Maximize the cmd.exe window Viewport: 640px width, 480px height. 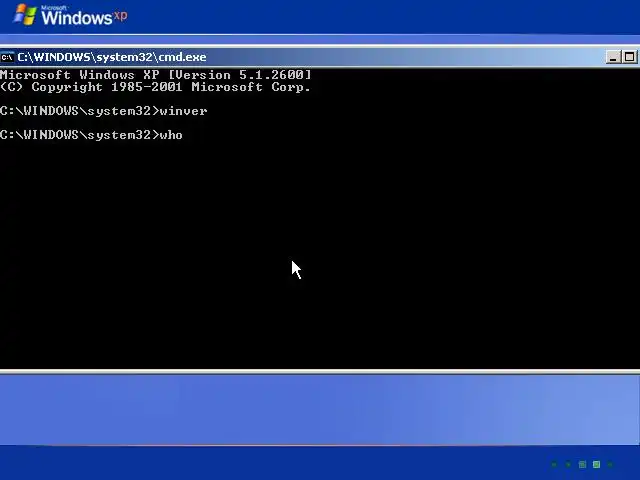[x=629, y=57]
